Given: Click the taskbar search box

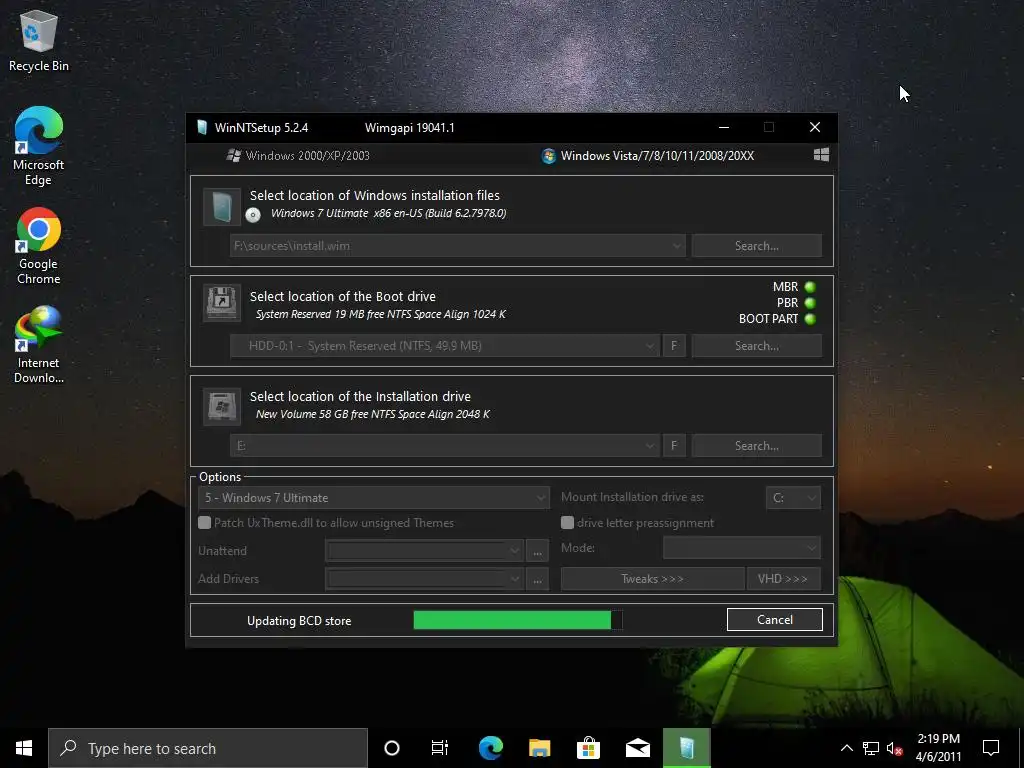Looking at the screenshot, I should [208, 748].
